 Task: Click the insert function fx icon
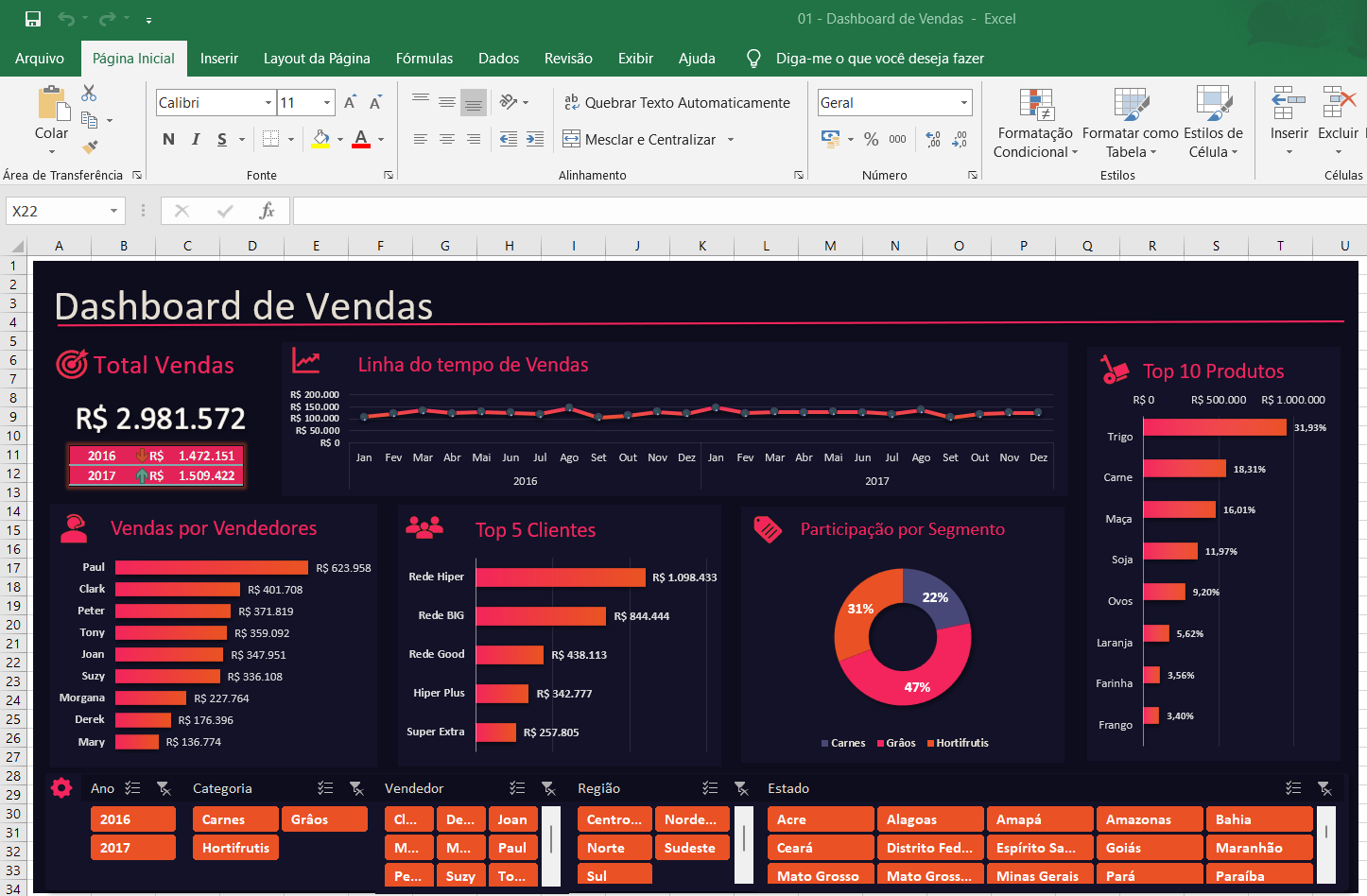[x=268, y=211]
